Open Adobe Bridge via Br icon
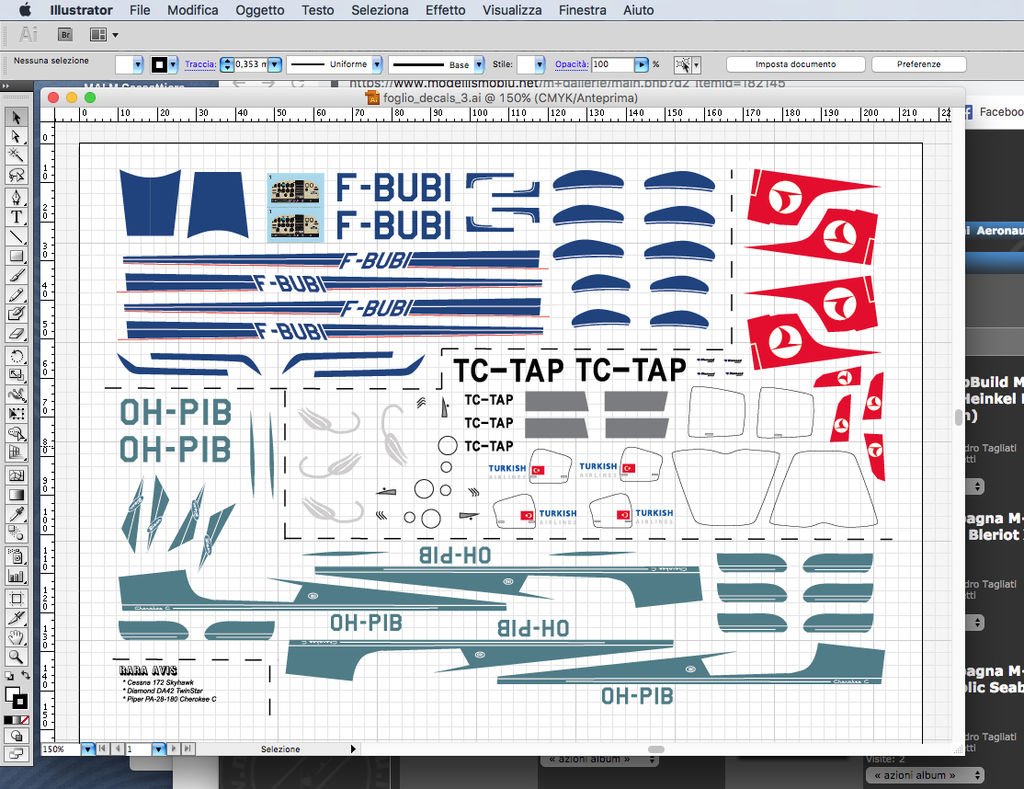 [x=65, y=35]
